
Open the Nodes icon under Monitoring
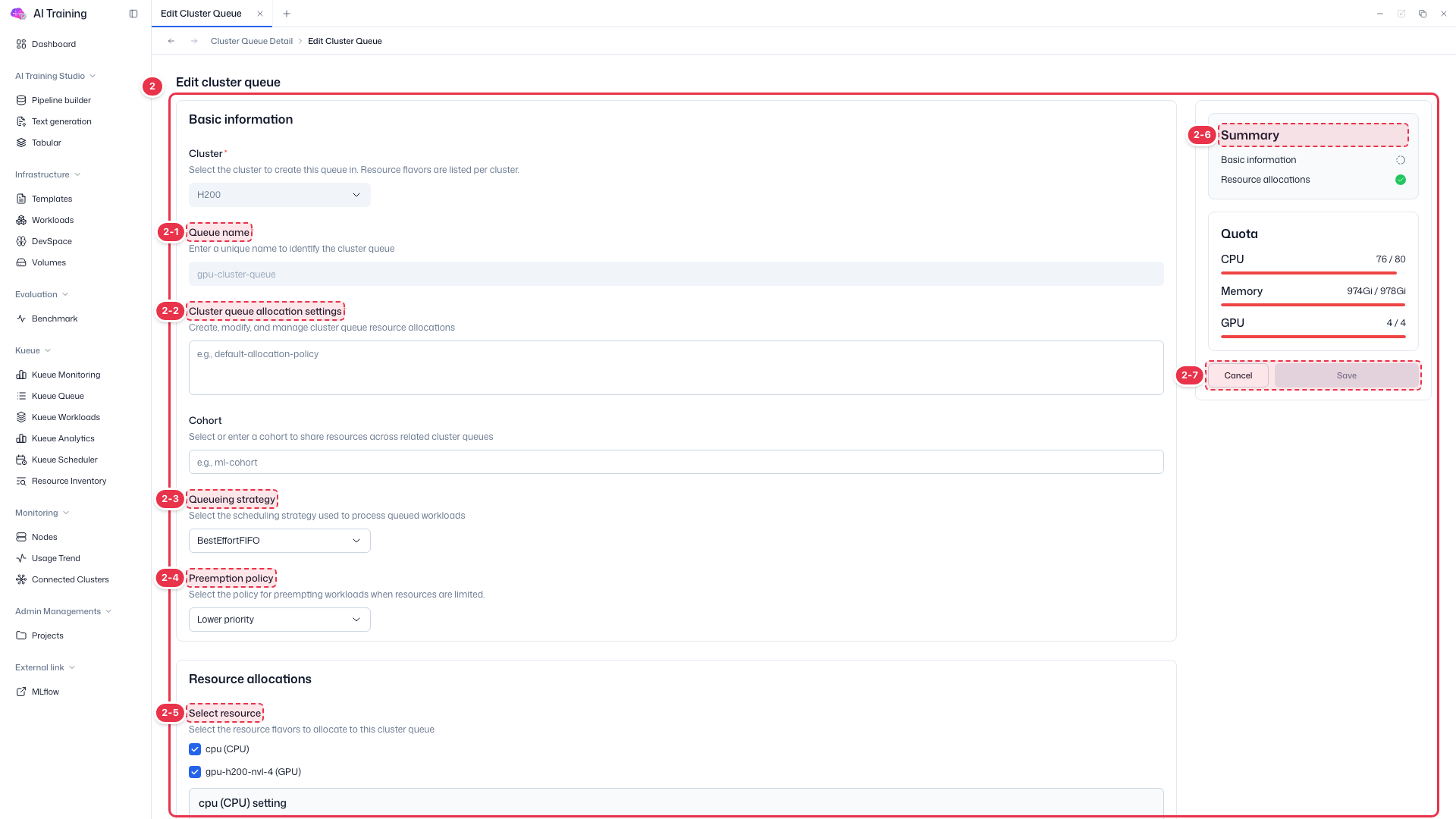coord(21,537)
